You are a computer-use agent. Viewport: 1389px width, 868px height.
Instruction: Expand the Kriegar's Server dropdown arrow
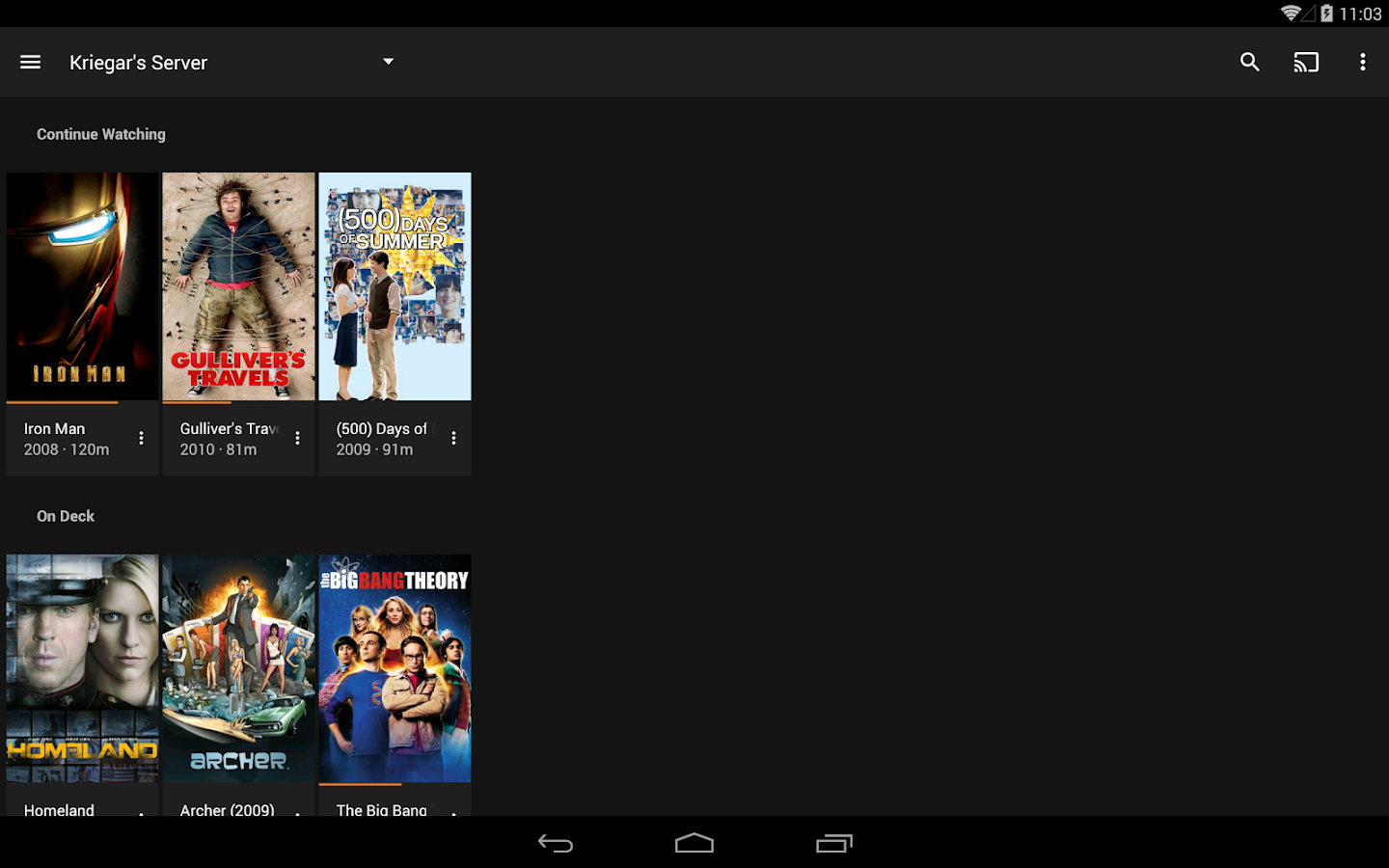coord(388,62)
